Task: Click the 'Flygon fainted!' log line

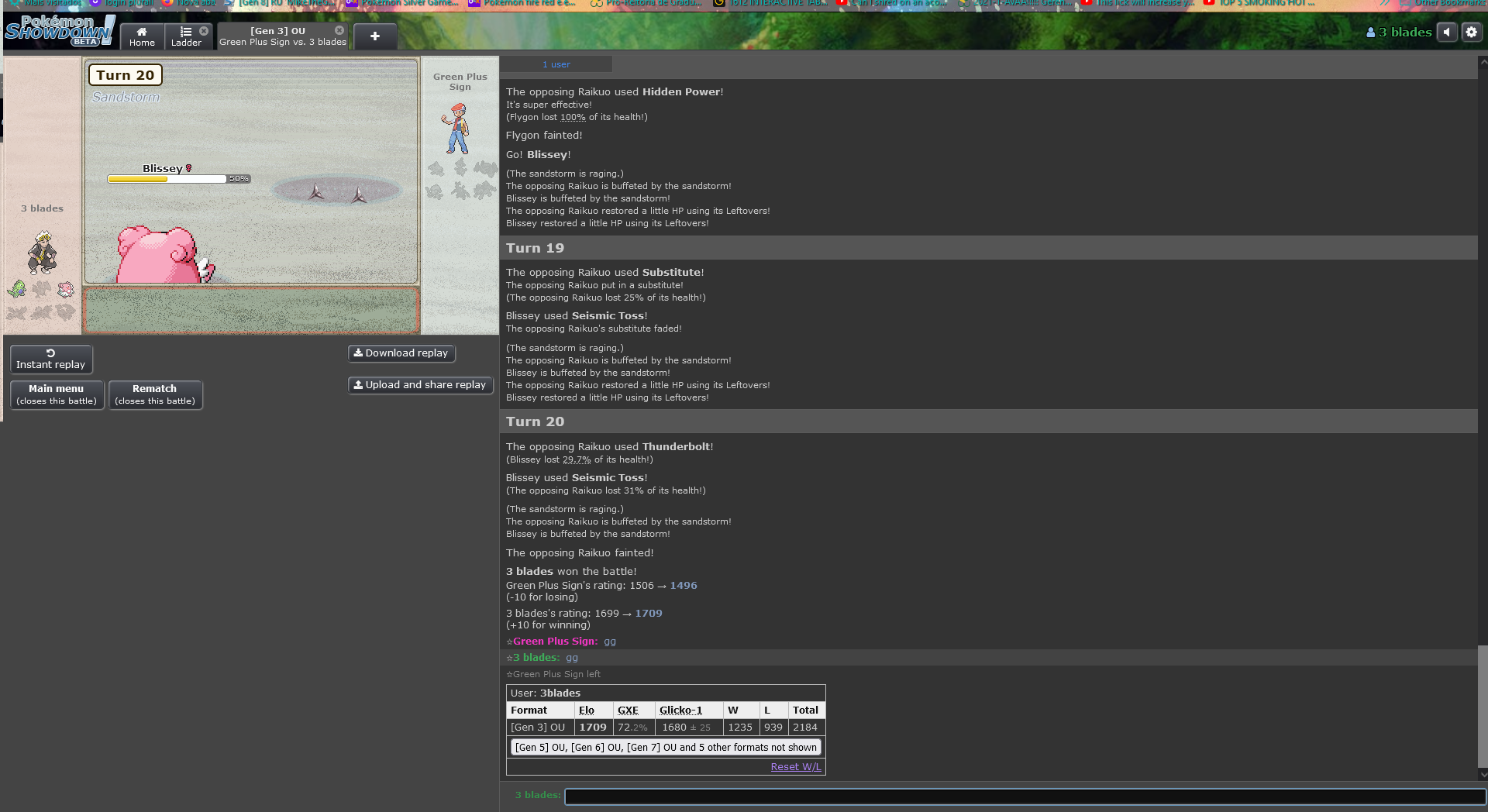Action: [x=544, y=136]
